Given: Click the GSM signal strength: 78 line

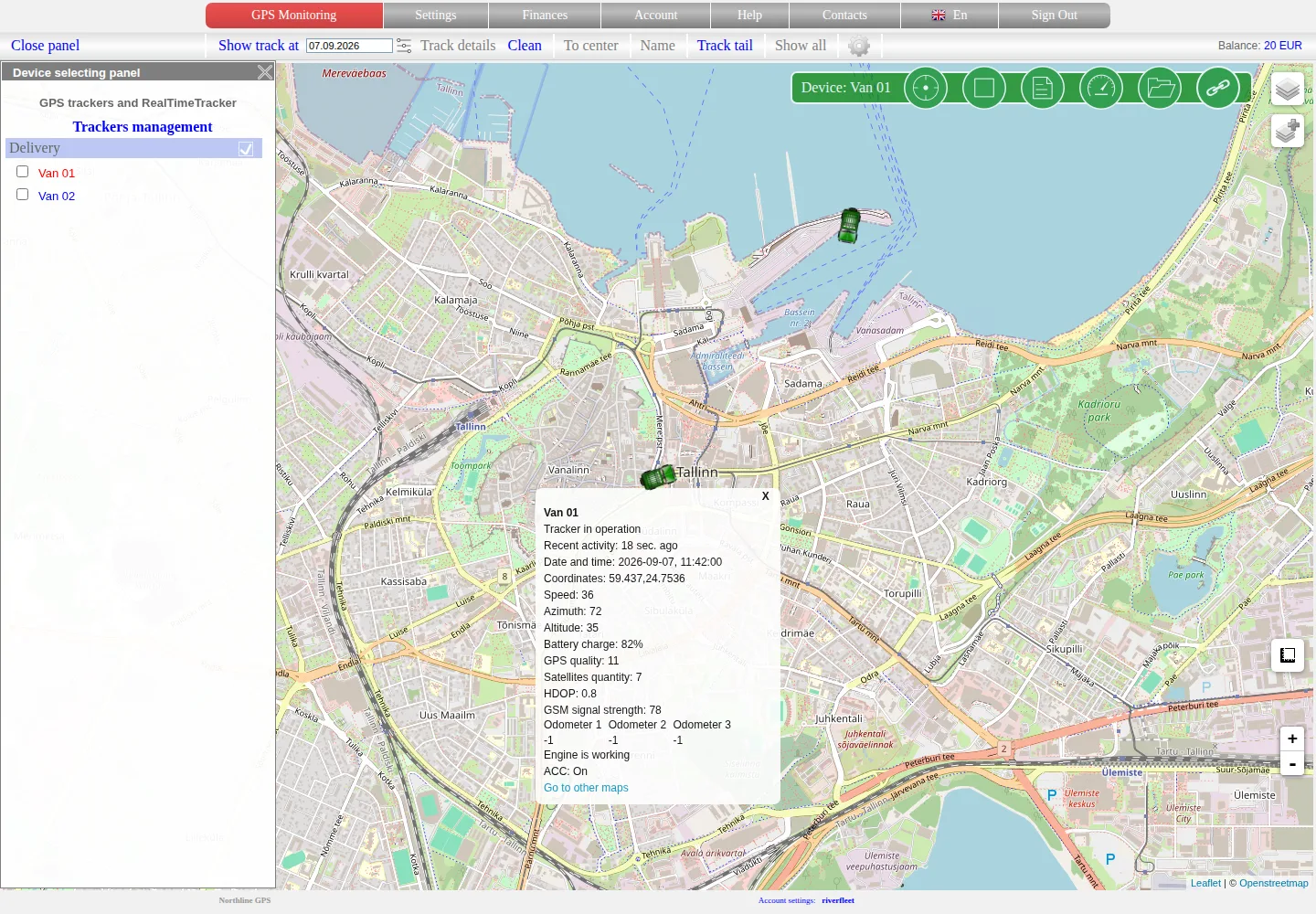Looking at the screenshot, I should (x=602, y=710).
